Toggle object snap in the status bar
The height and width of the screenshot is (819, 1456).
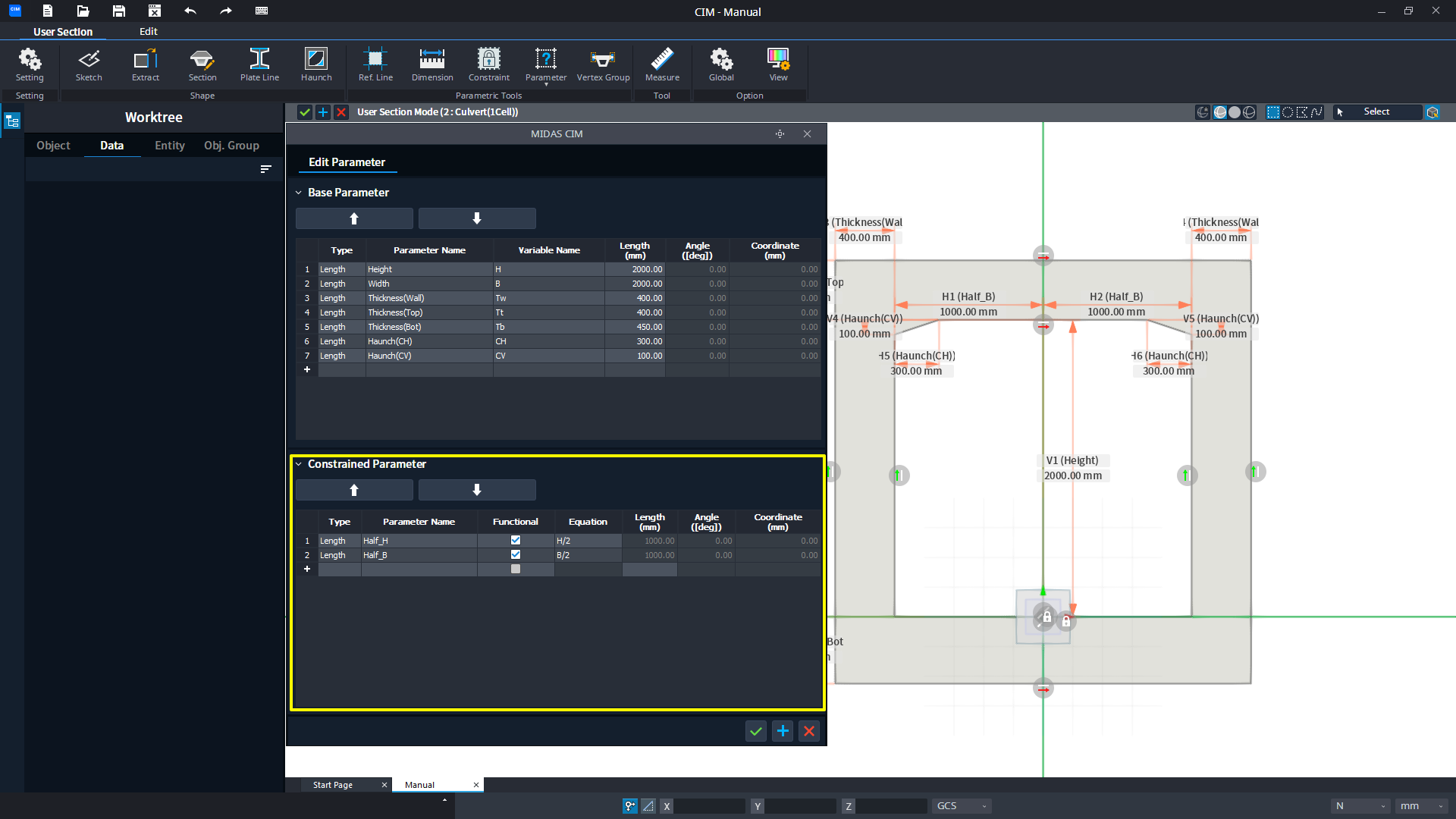pyautogui.click(x=630, y=806)
